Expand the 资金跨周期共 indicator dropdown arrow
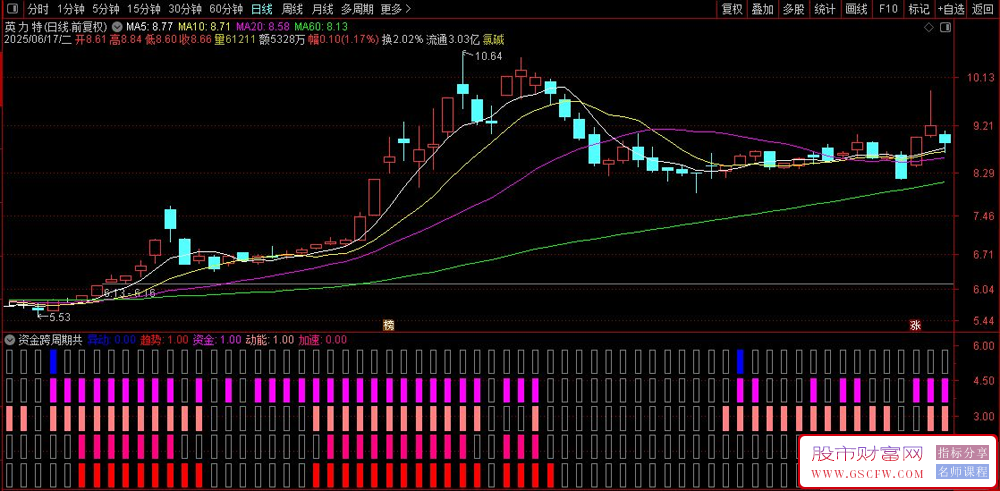 tap(10, 340)
